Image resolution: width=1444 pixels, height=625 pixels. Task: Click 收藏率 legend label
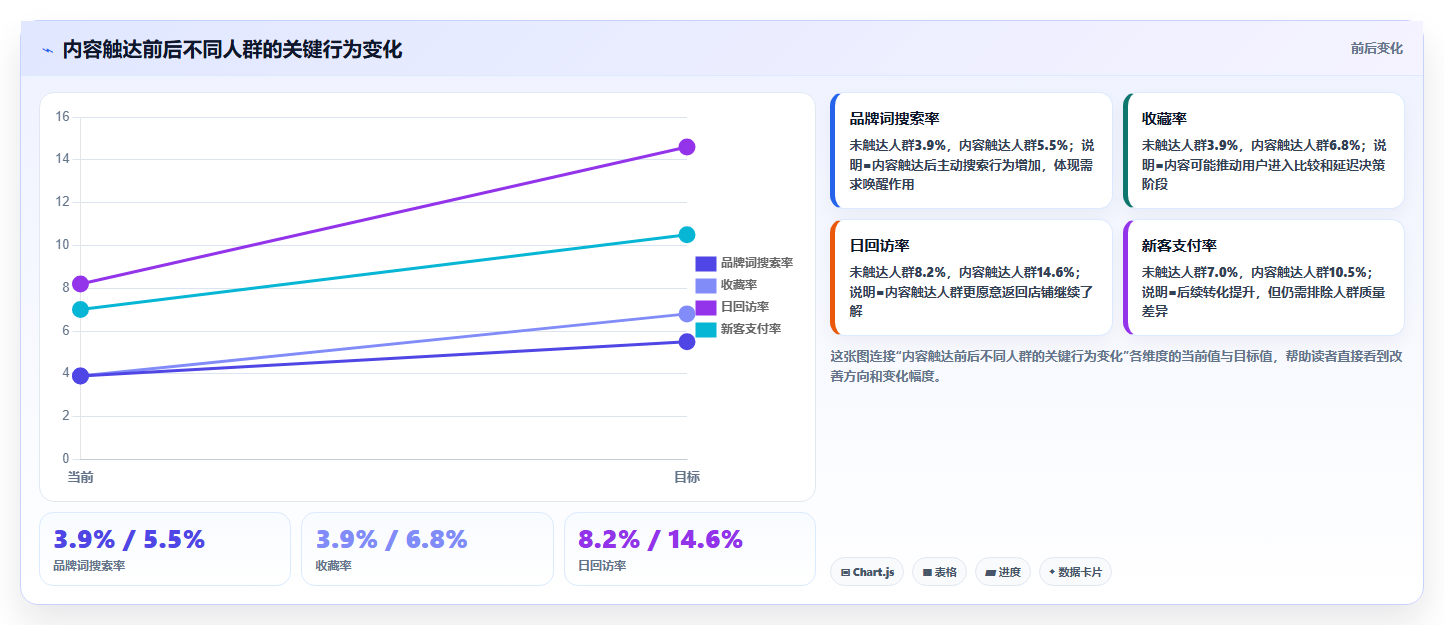pyautogui.click(x=739, y=285)
